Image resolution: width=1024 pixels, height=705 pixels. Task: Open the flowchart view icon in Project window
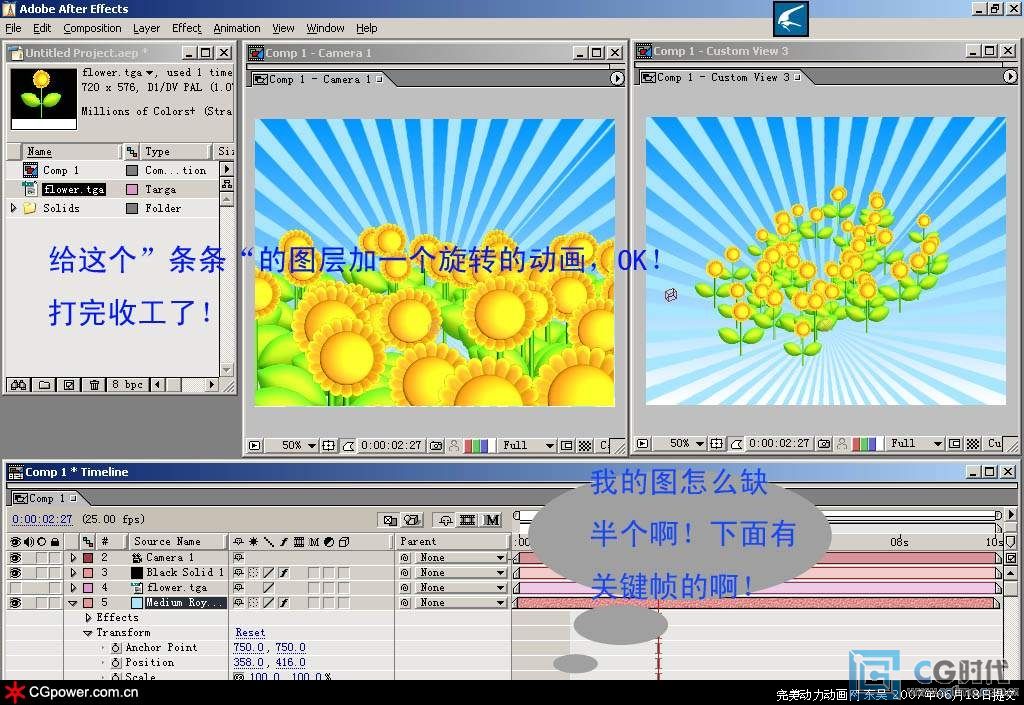pyautogui.click(x=227, y=184)
